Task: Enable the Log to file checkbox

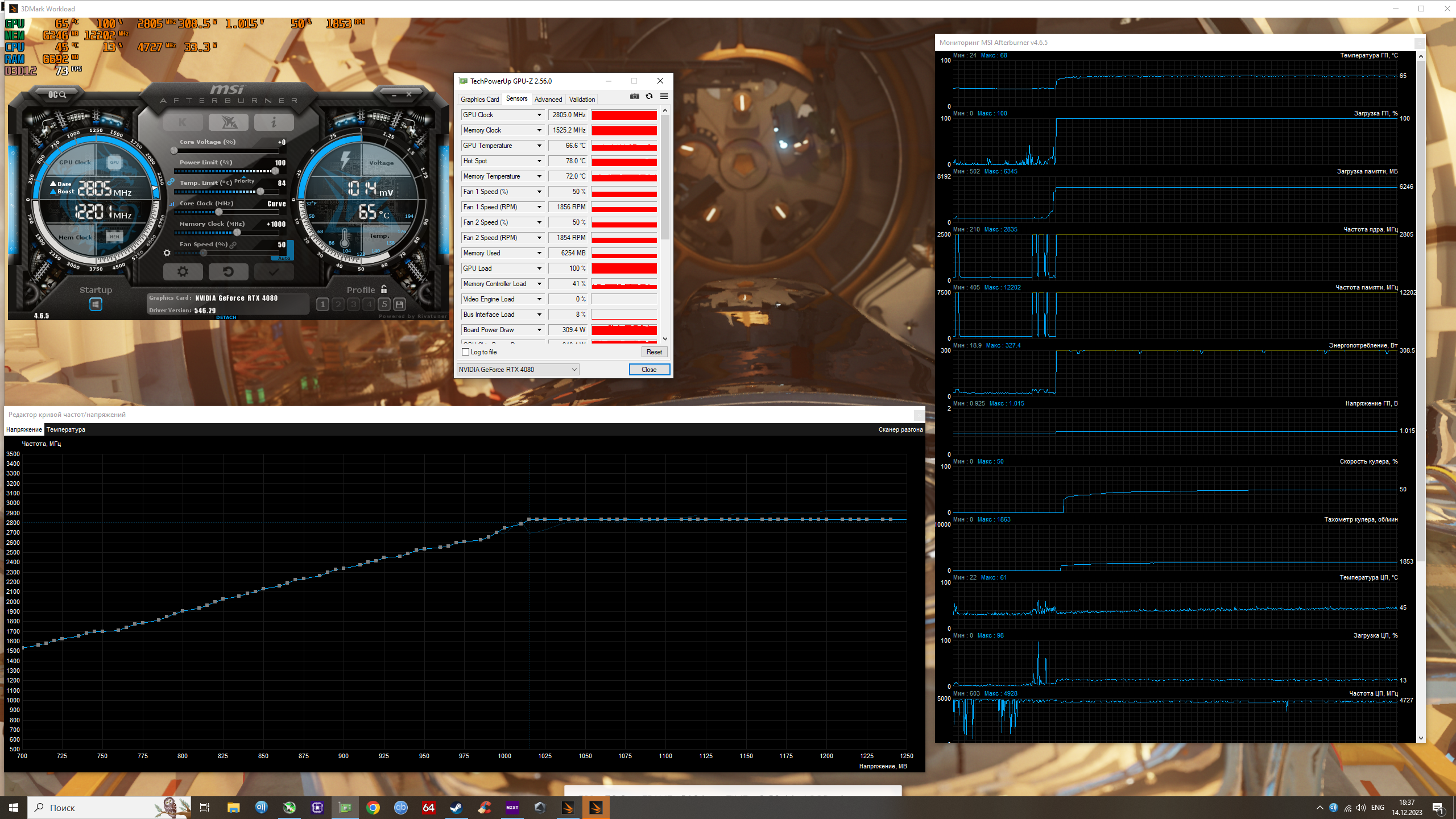Action: click(x=466, y=352)
